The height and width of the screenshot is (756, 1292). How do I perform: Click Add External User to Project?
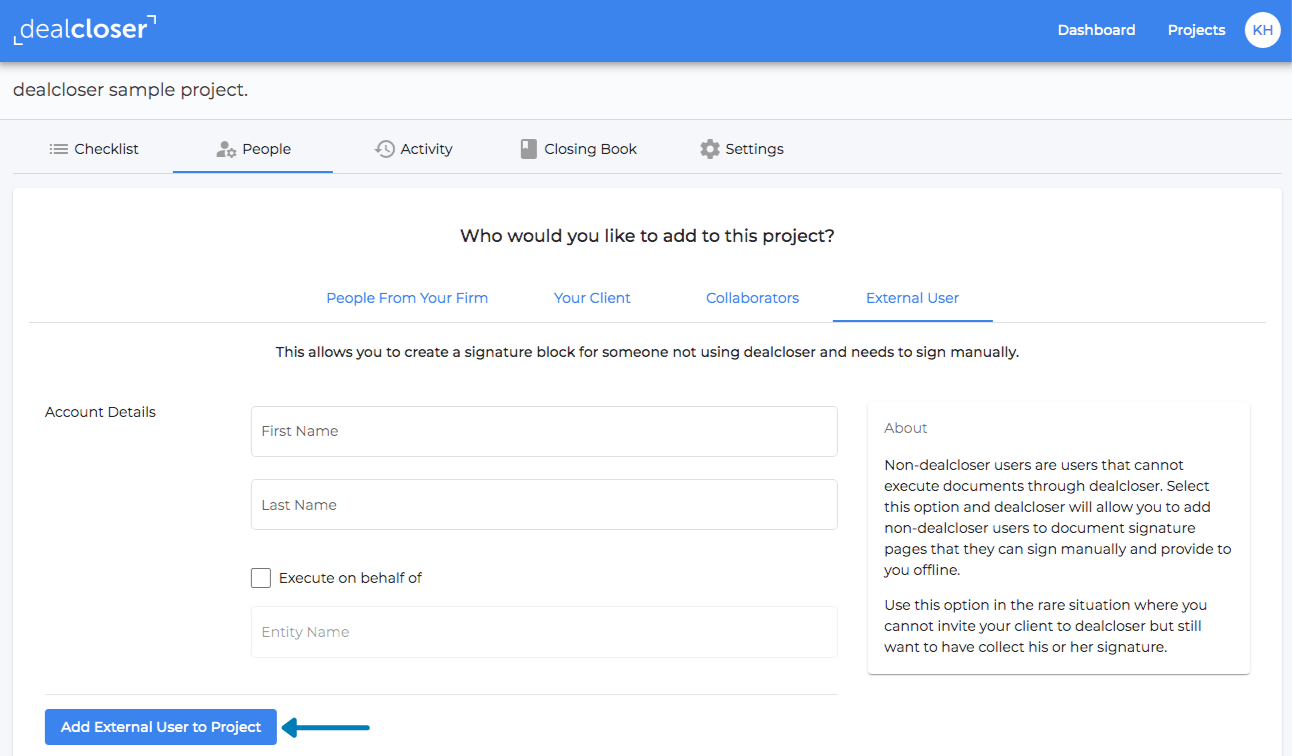click(x=160, y=727)
